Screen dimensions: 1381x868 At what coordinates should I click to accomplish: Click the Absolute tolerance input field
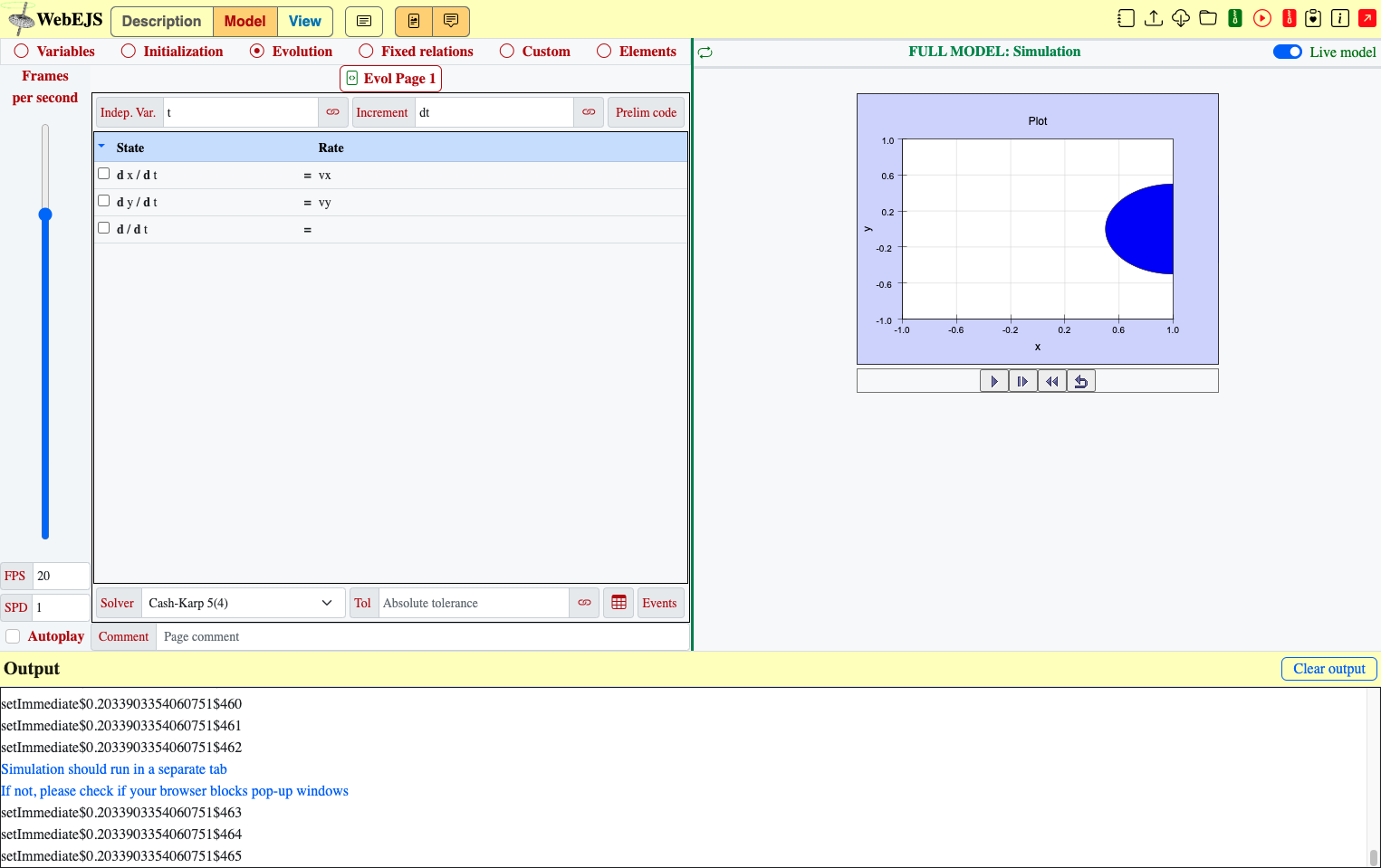click(474, 603)
